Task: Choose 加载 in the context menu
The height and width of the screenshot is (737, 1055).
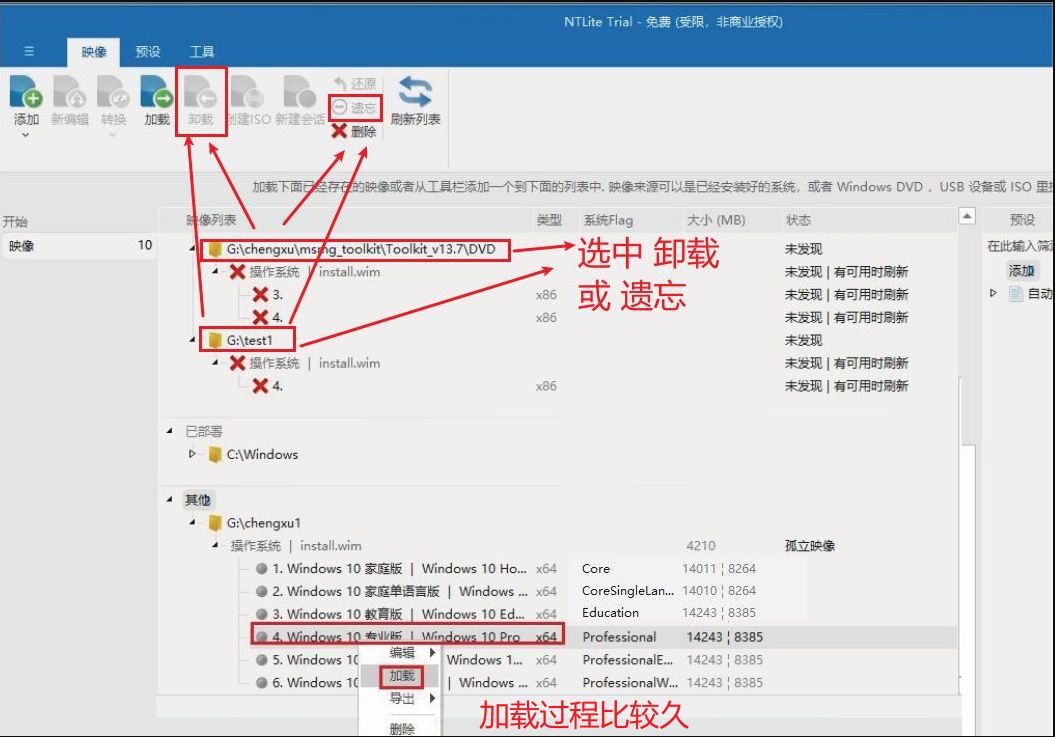Action: coord(402,676)
